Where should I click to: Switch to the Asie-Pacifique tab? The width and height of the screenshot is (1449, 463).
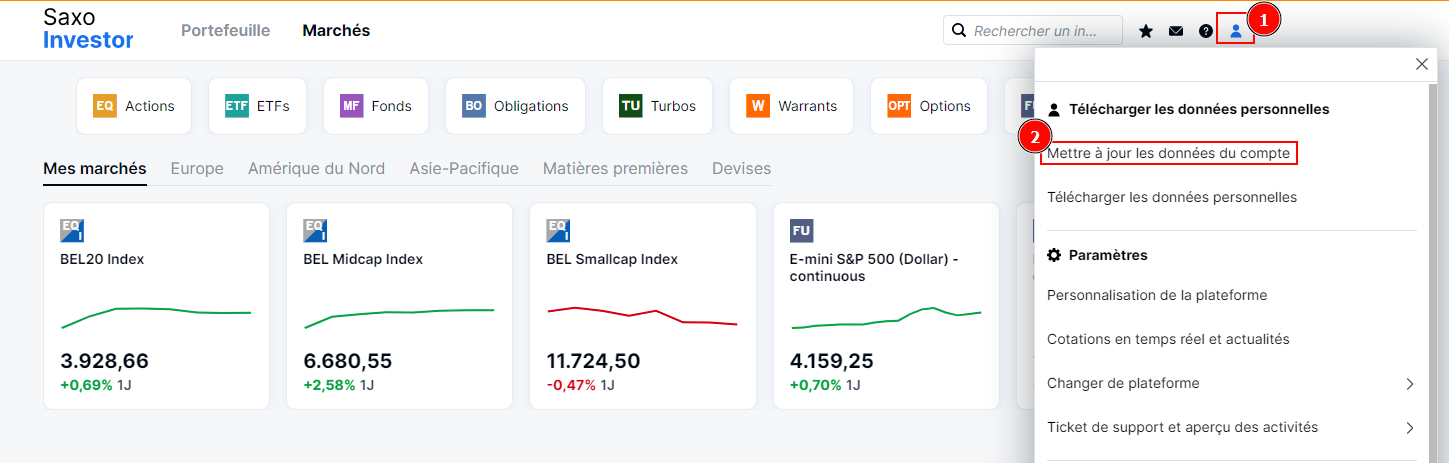[x=464, y=168]
